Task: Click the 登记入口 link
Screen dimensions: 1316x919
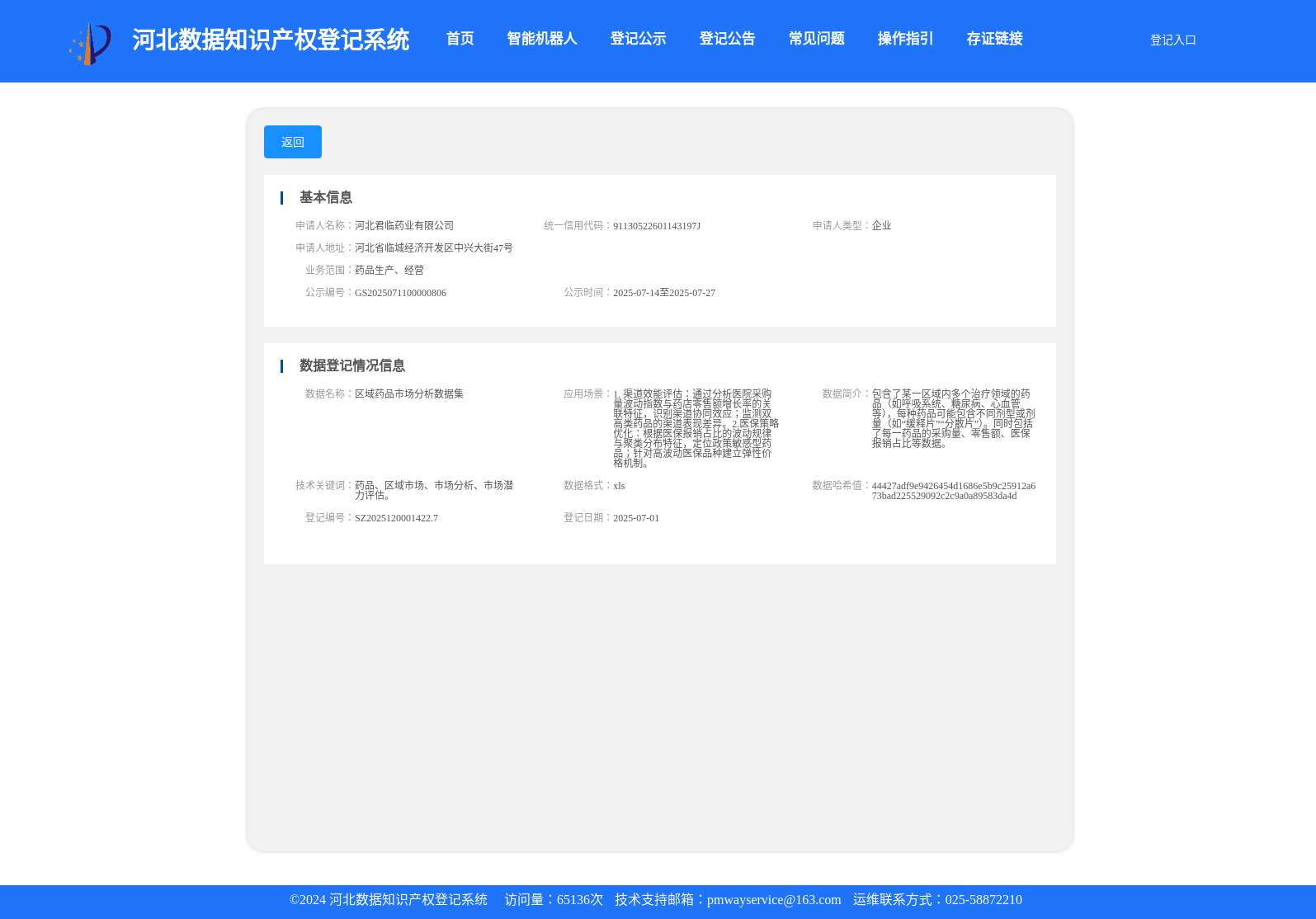Action: 1172,40
